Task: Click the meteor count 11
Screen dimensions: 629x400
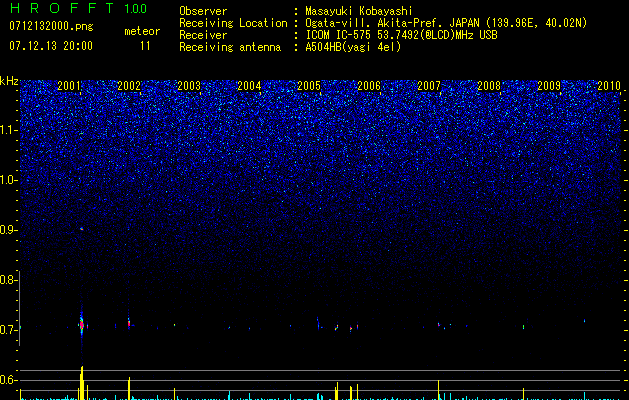Action: (x=145, y=46)
